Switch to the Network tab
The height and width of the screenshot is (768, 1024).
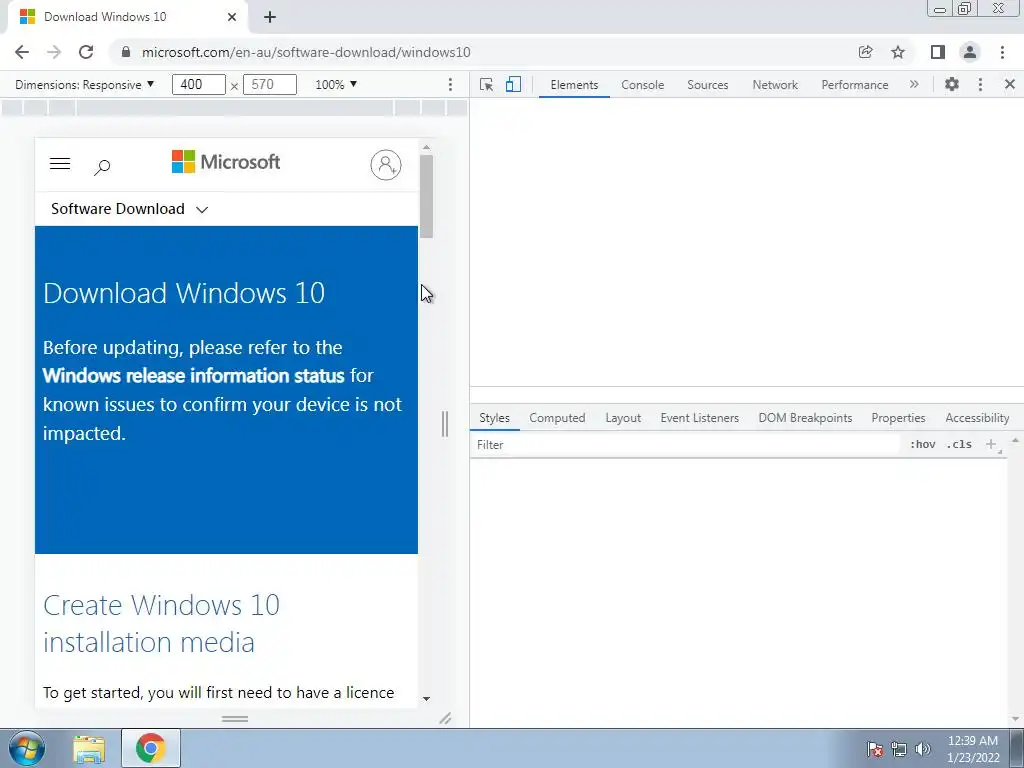pos(775,85)
